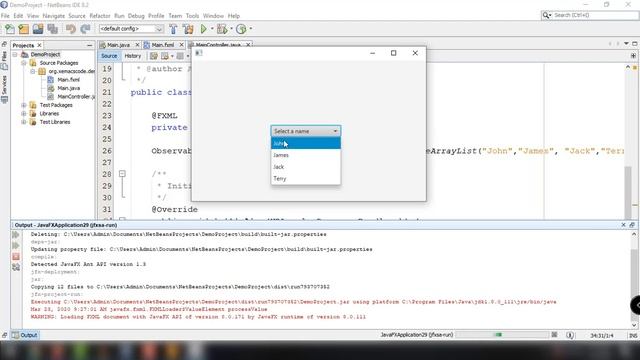640x360 pixels.
Task: Click the Clean and Build icon
Action: [188, 29]
